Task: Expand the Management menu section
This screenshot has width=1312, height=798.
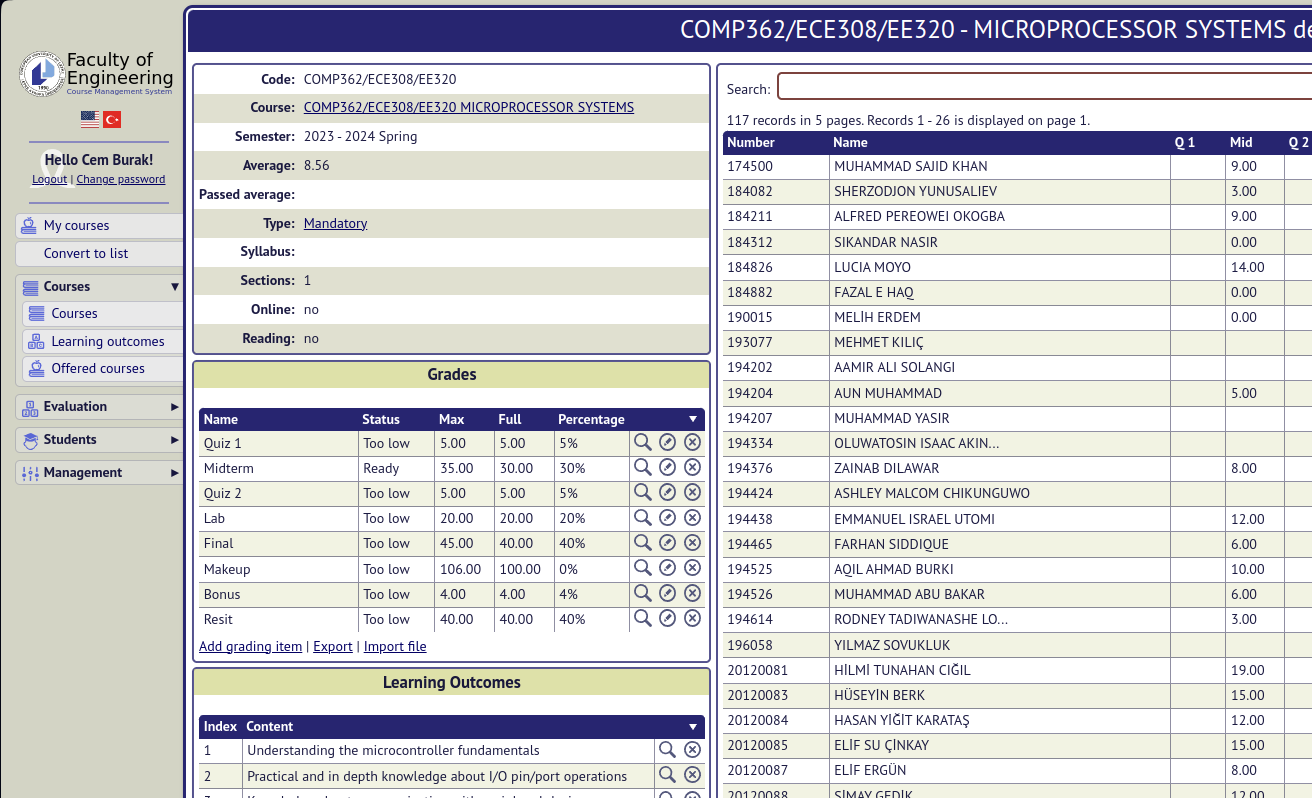Action: tap(175, 473)
